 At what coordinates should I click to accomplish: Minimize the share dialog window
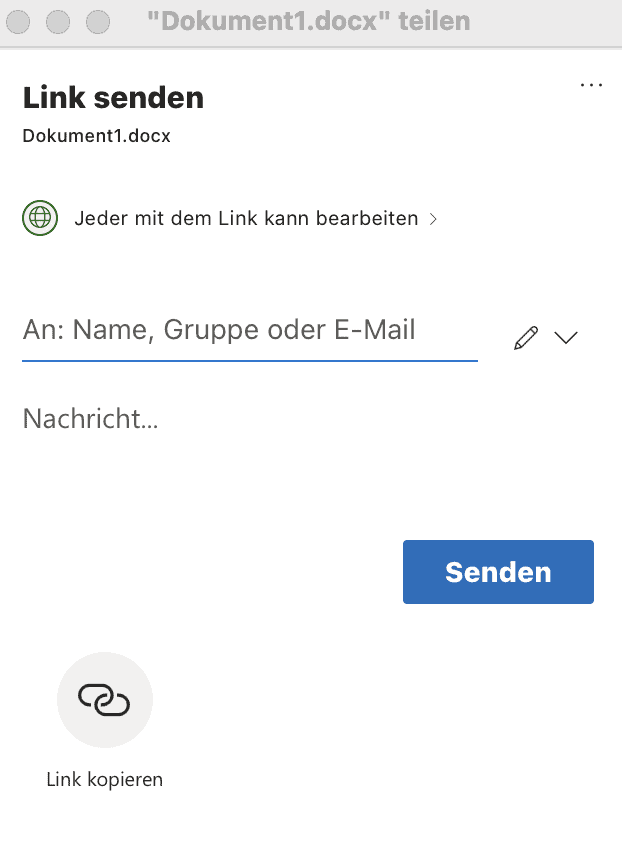pos(57,22)
